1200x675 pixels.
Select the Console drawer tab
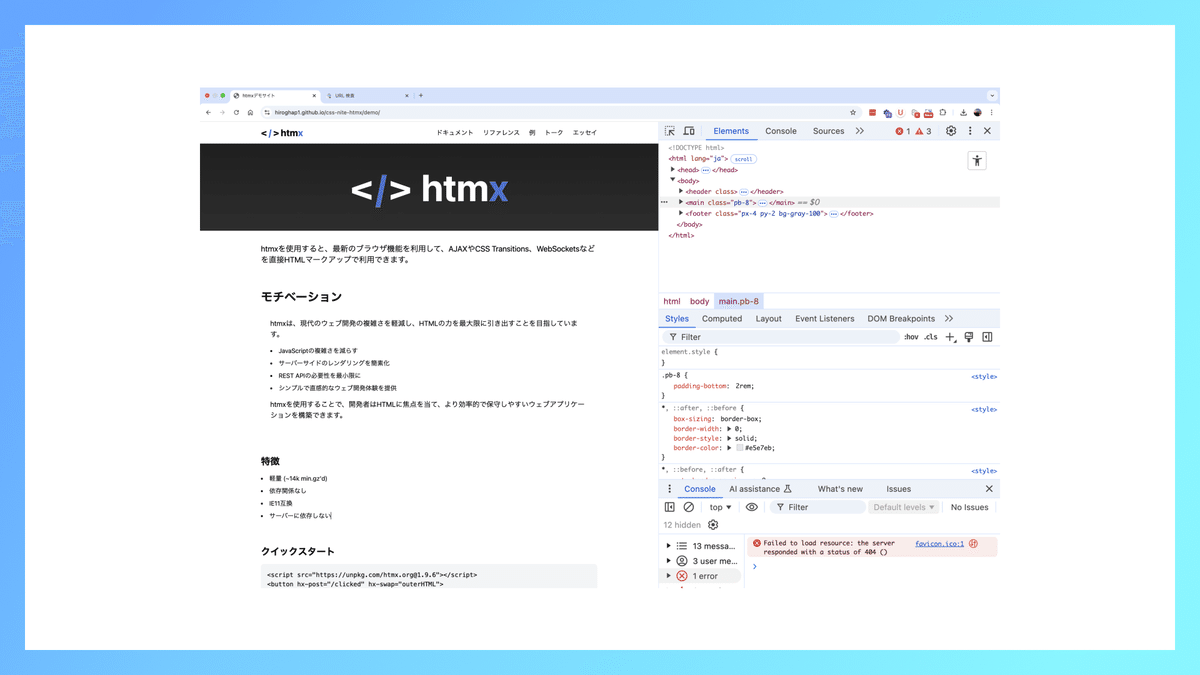point(700,489)
